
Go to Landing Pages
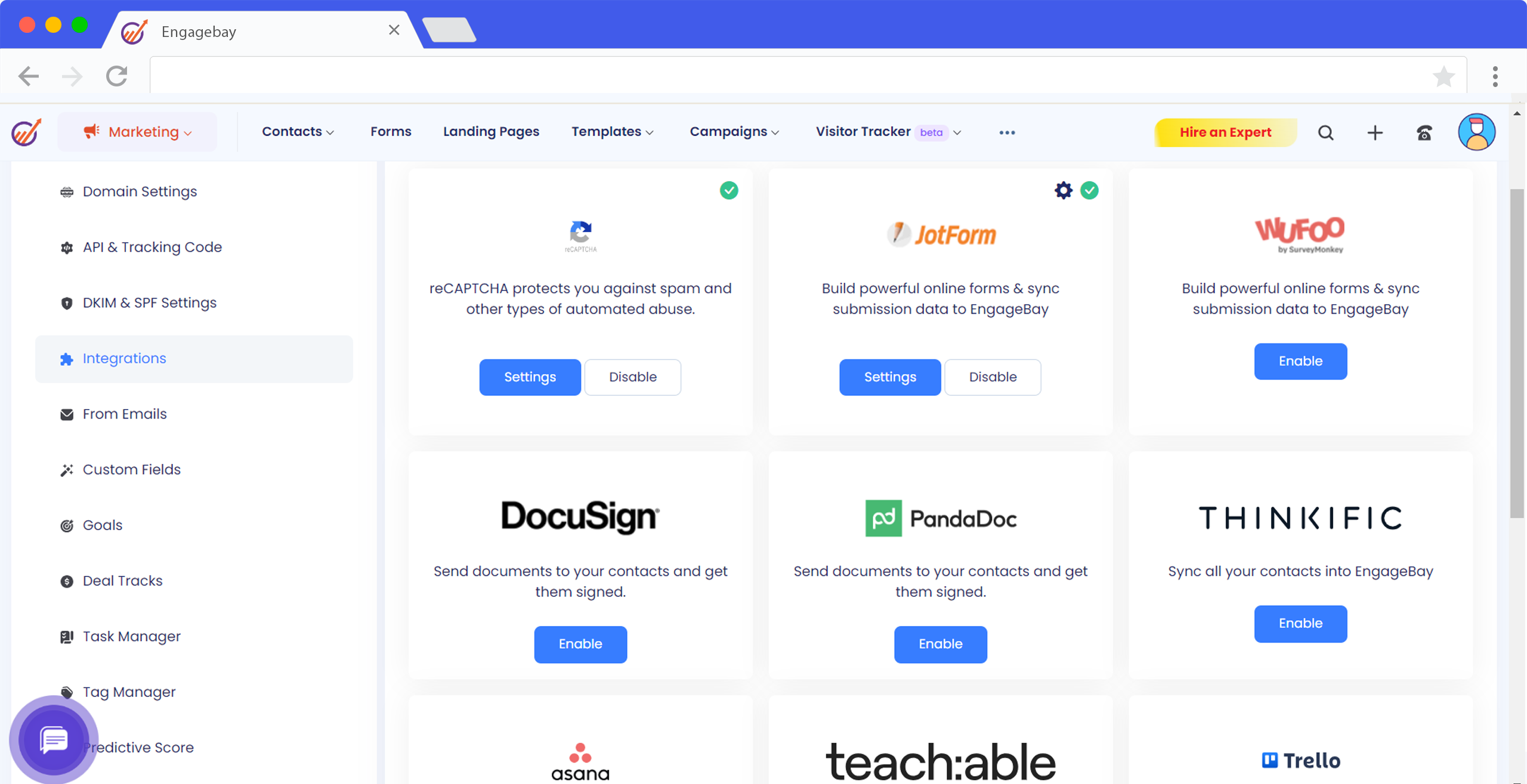pos(491,132)
